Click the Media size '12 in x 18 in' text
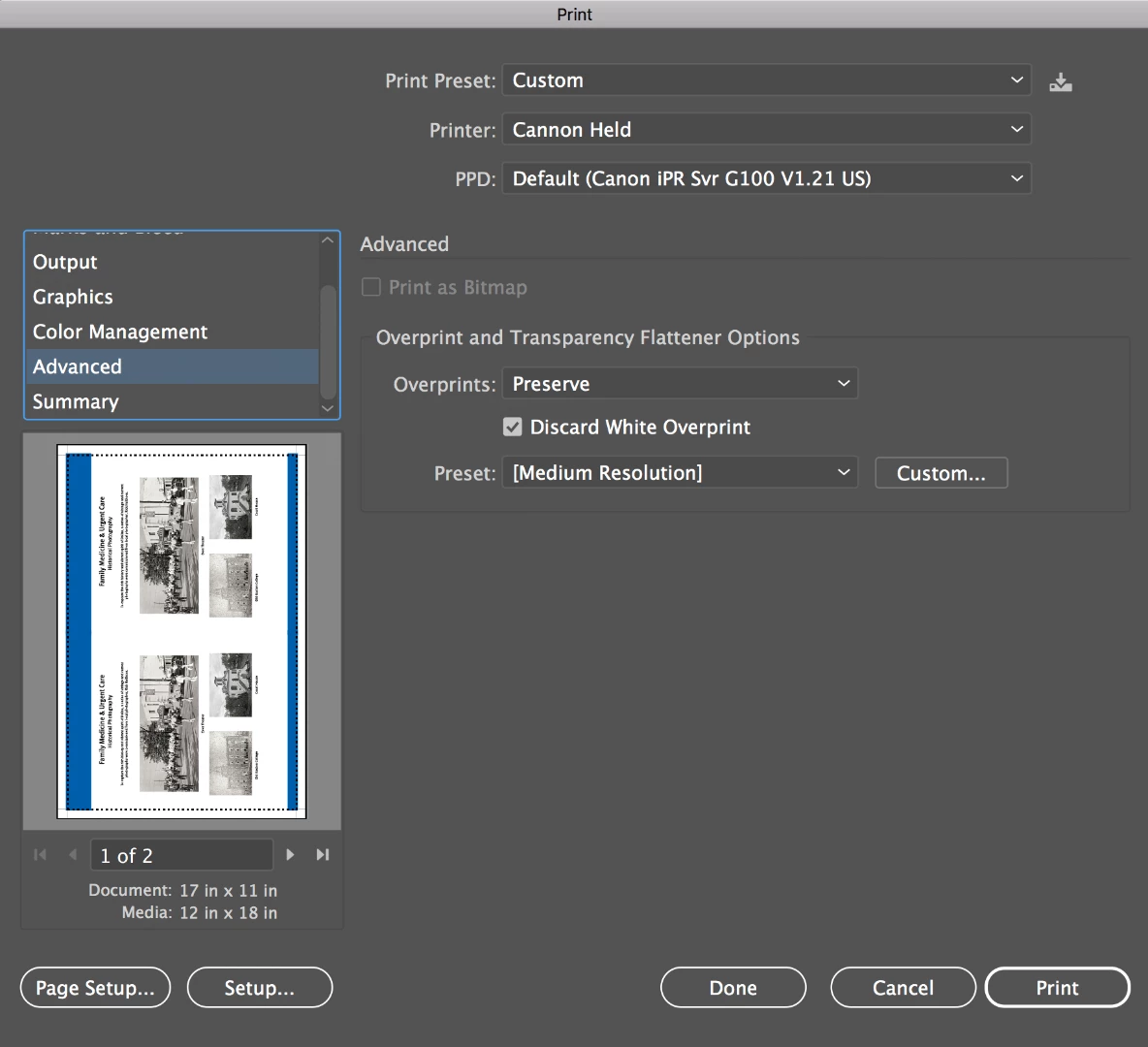Screen dimensions: 1148x1047 point(229,913)
